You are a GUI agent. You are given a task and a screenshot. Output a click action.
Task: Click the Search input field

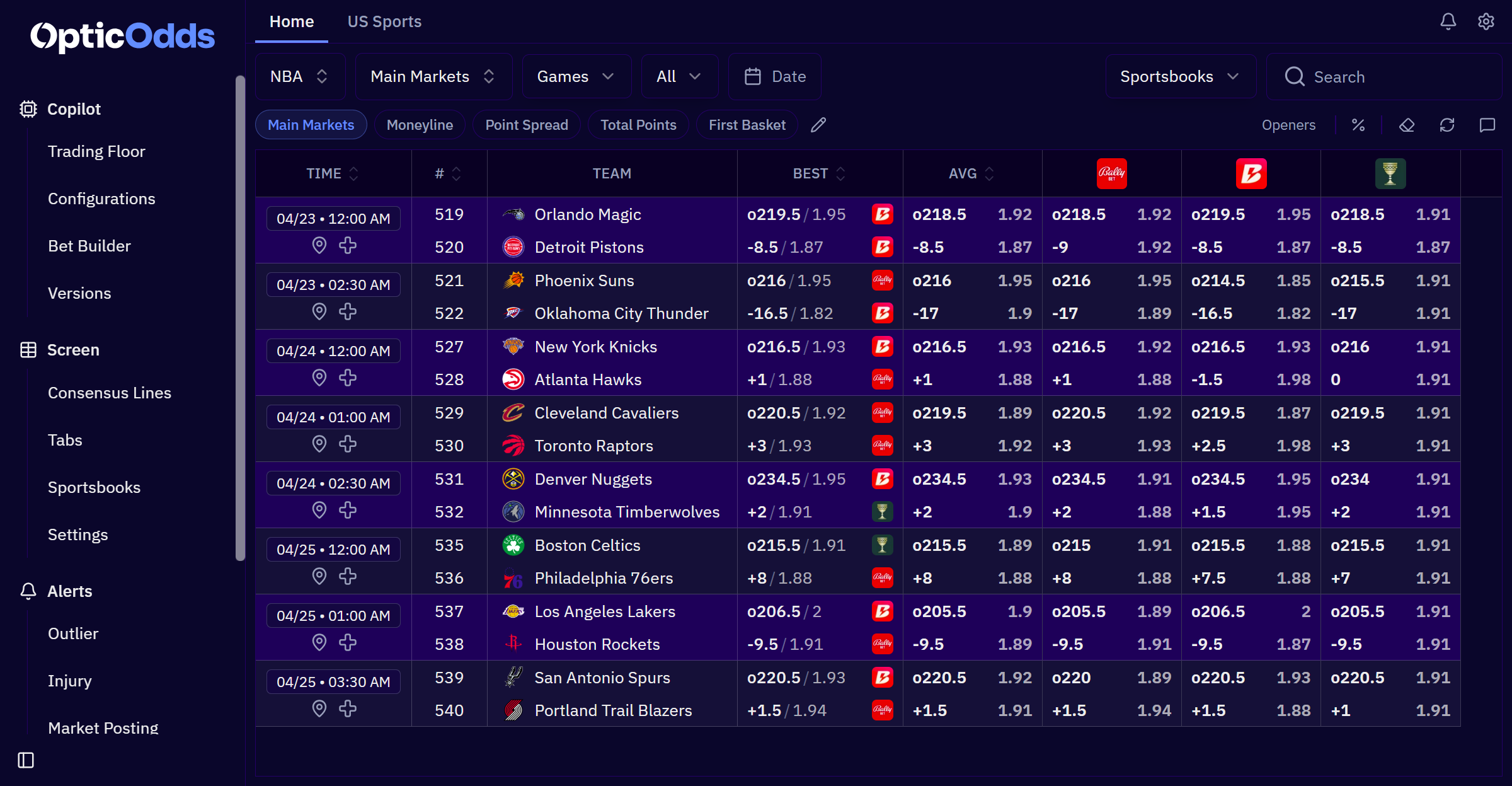1386,77
